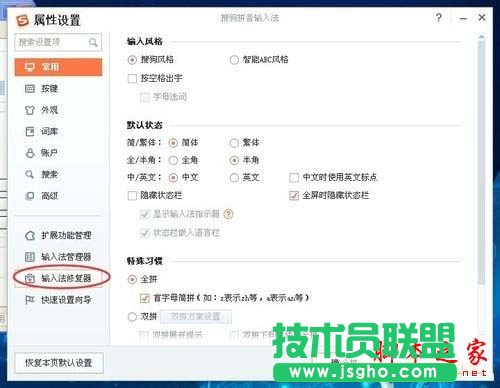
Task: Check the 隐藏状态栏 checkbox
Action: (x=132, y=196)
